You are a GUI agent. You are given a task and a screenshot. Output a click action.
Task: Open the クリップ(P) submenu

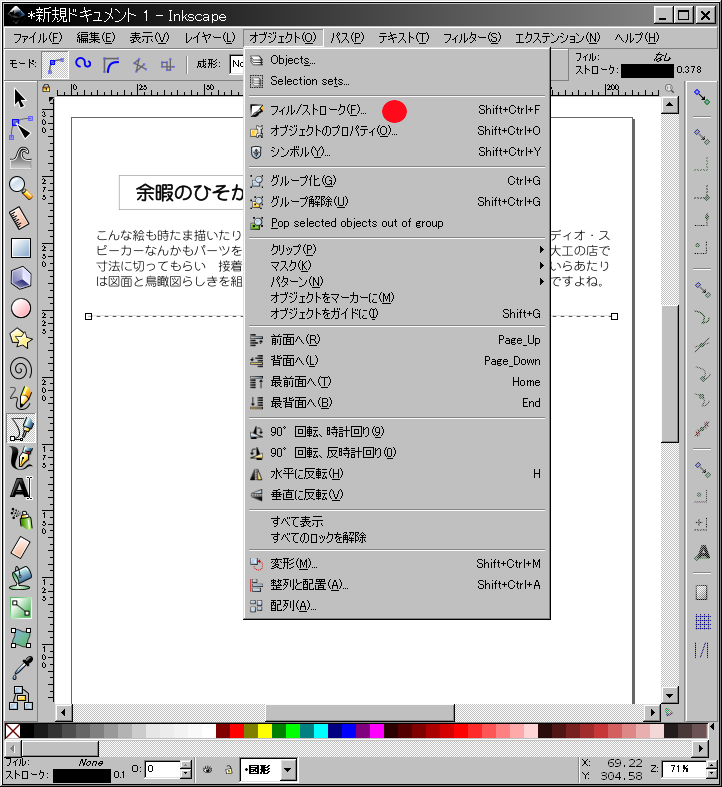[397, 249]
